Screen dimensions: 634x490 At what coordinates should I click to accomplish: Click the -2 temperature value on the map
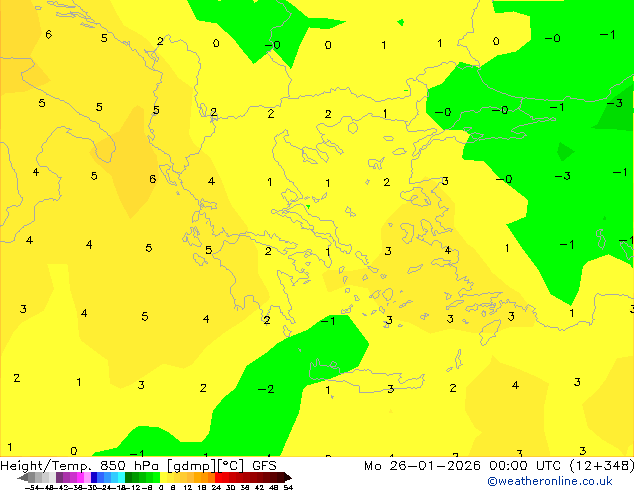pos(266,389)
